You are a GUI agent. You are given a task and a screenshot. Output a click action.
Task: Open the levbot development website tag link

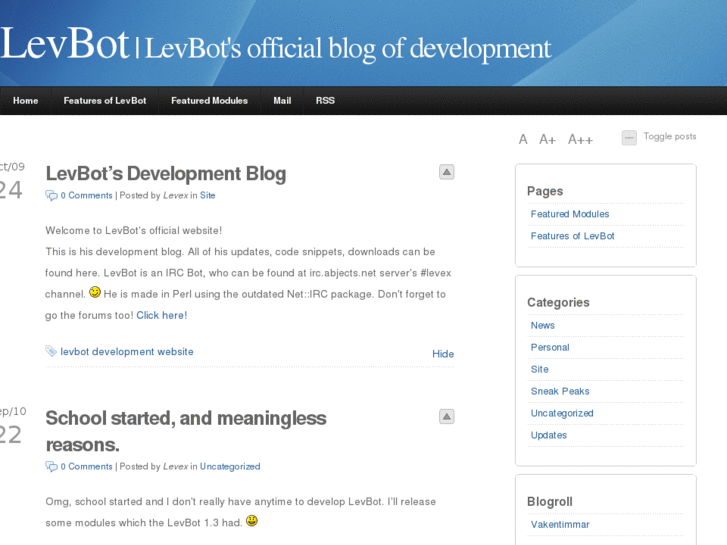coord(127,352)
